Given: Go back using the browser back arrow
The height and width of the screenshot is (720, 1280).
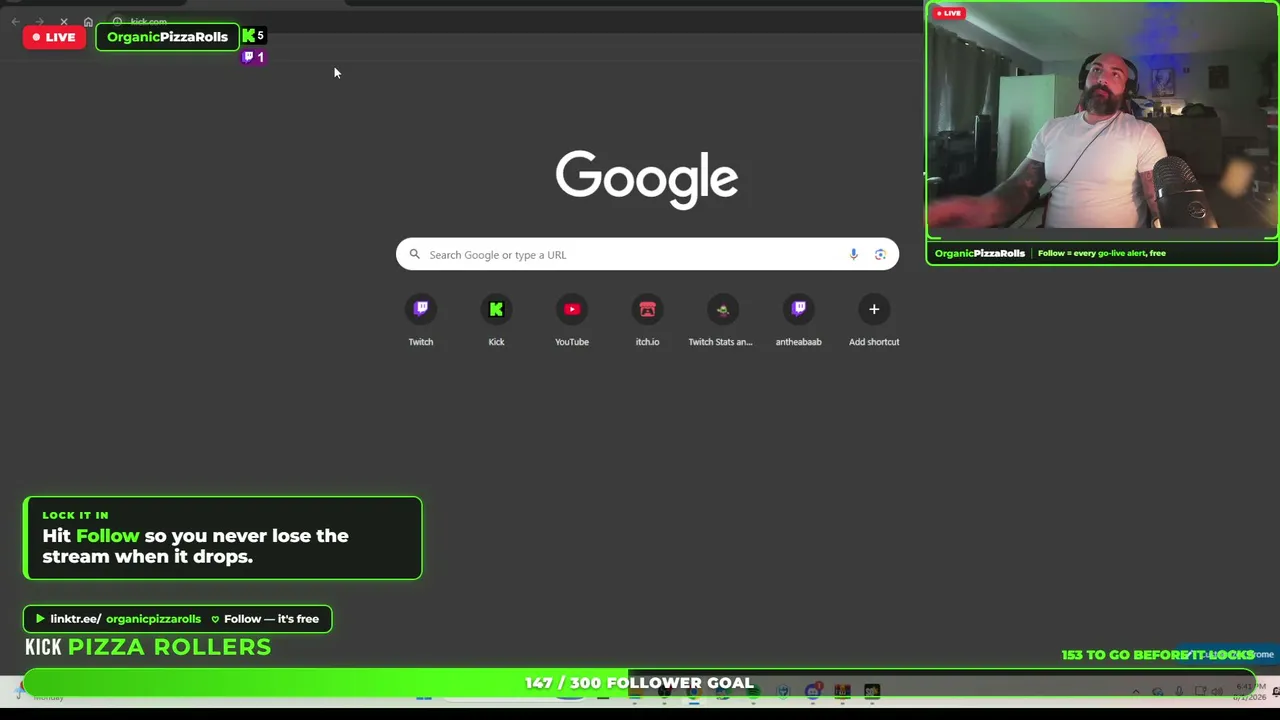Looking at the screenshot, I should pyautogui.click(x=16, y=22).
